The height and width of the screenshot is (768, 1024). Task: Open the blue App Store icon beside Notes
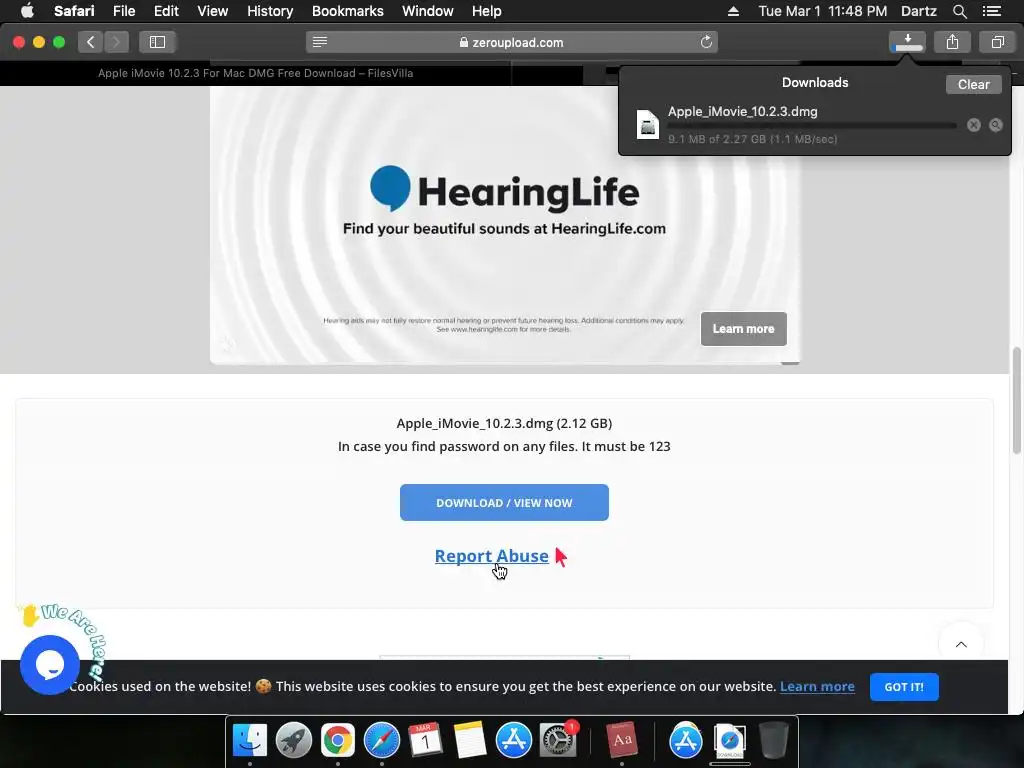[x=513, y=741]
